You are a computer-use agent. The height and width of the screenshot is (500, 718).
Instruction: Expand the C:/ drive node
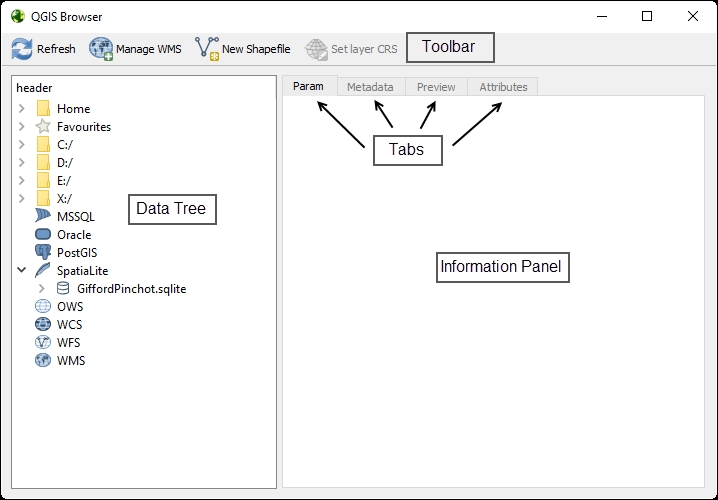[x=22, y=145]
